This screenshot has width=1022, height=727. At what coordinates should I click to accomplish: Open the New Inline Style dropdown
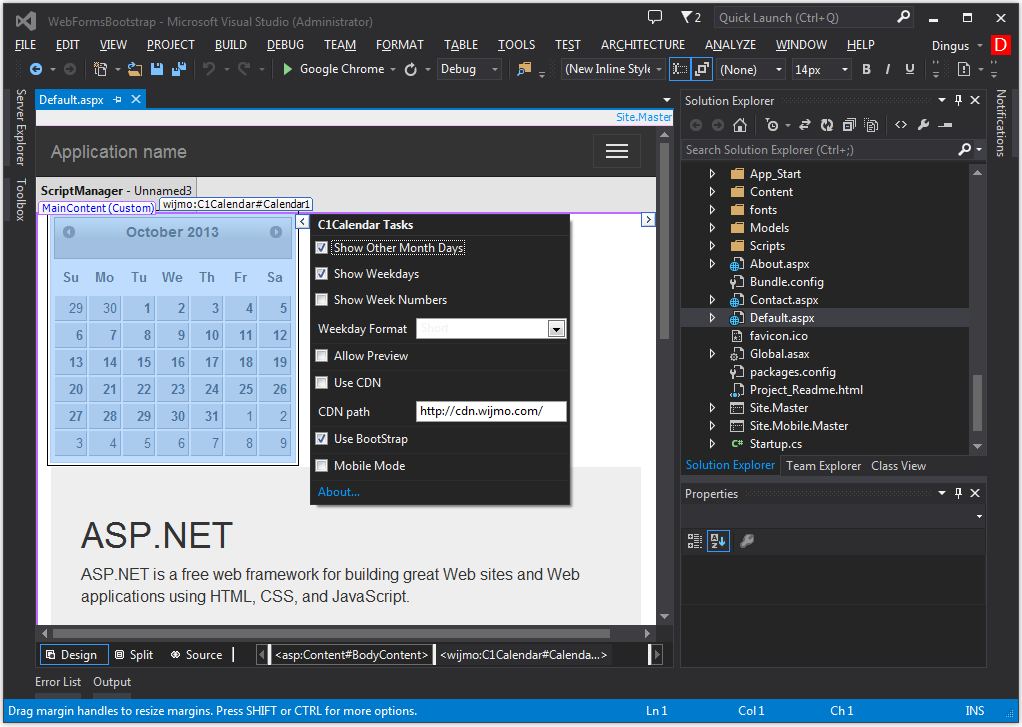click(613, 69)
